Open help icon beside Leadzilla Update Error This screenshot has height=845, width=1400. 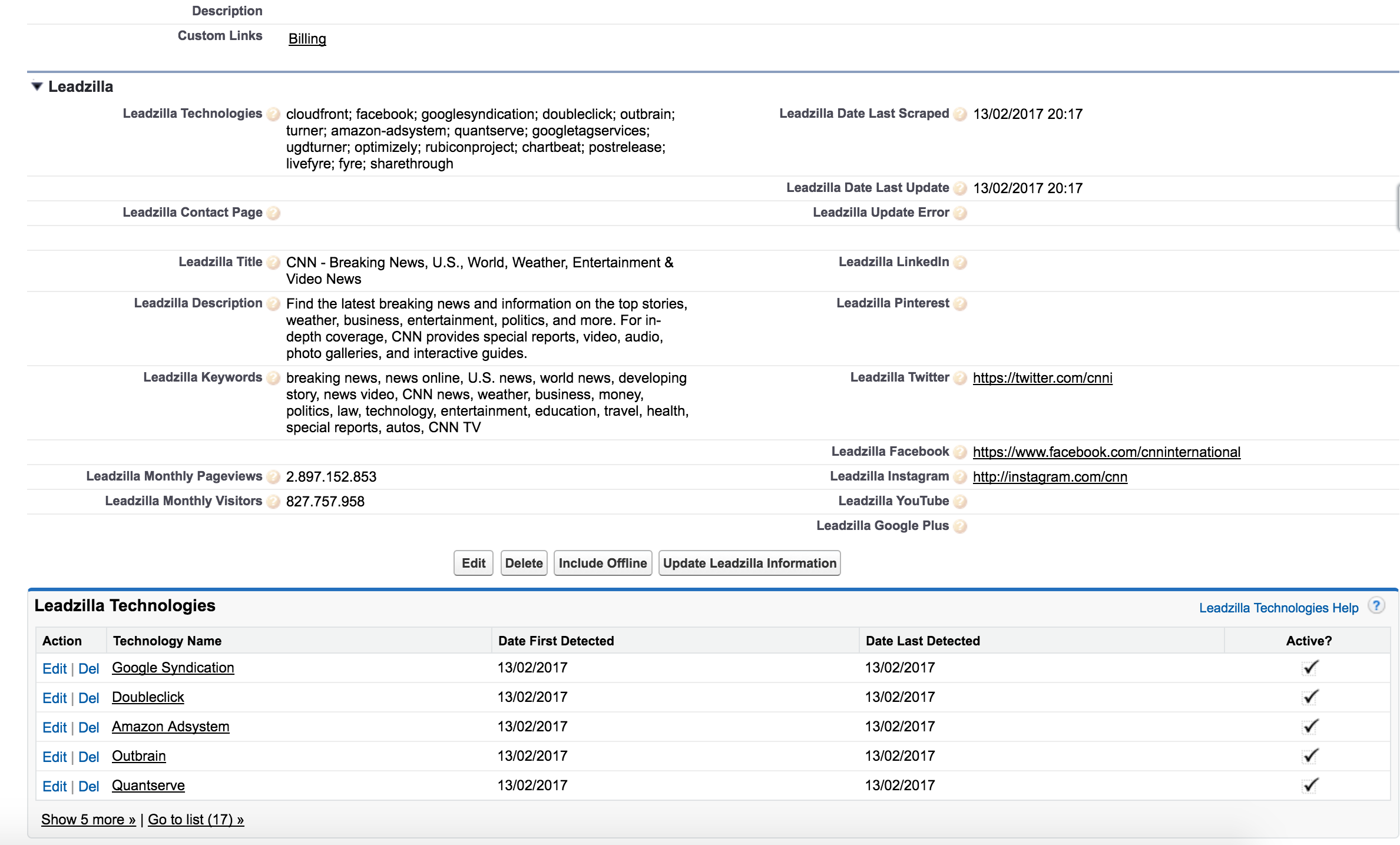960,213
